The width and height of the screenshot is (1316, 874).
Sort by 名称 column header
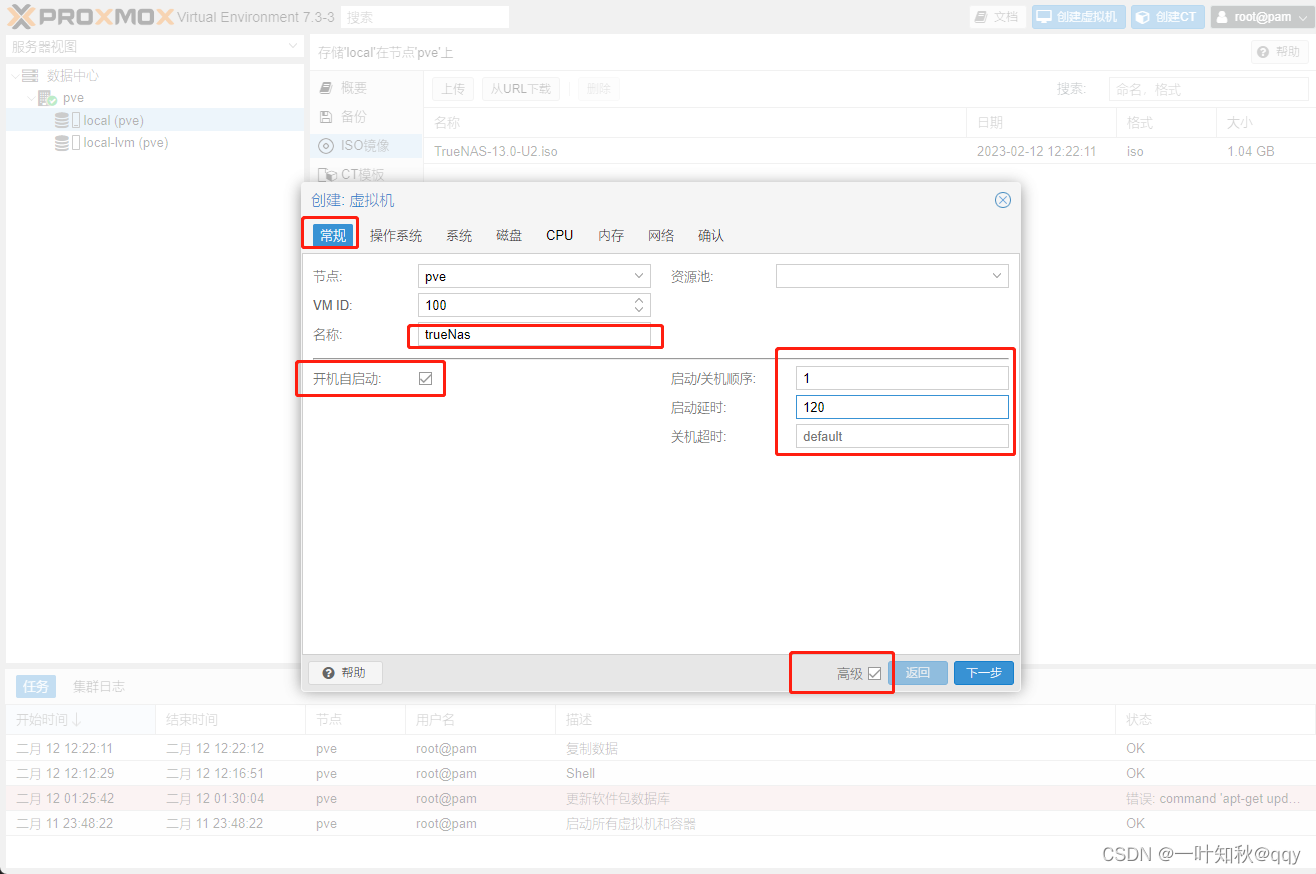(696, 122)
